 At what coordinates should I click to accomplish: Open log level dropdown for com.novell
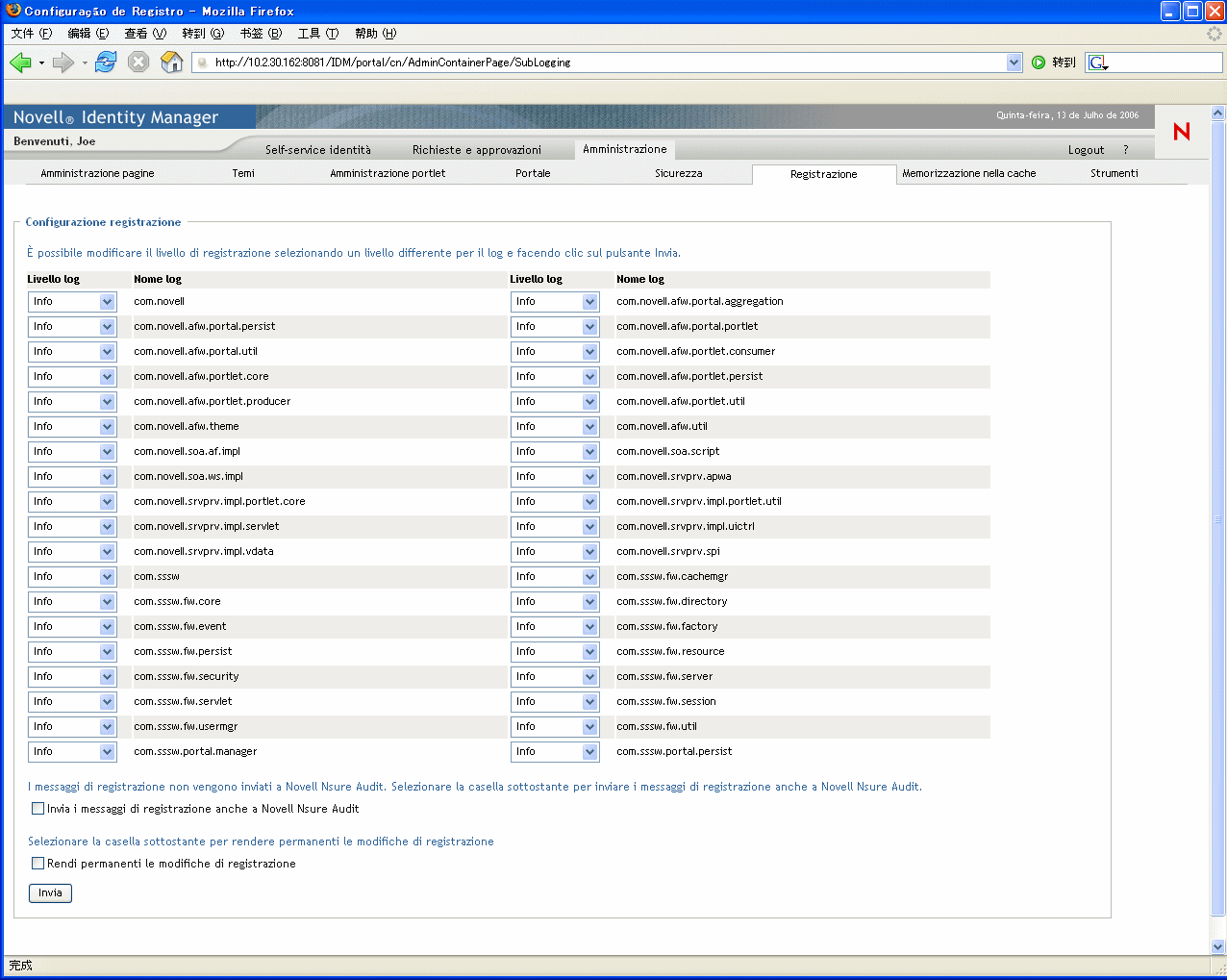click(72, 302)
